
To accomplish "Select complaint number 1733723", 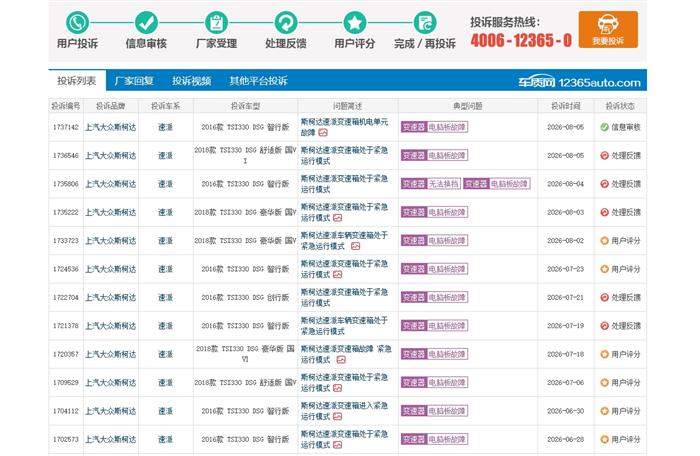I will click(x=66, y=241).
